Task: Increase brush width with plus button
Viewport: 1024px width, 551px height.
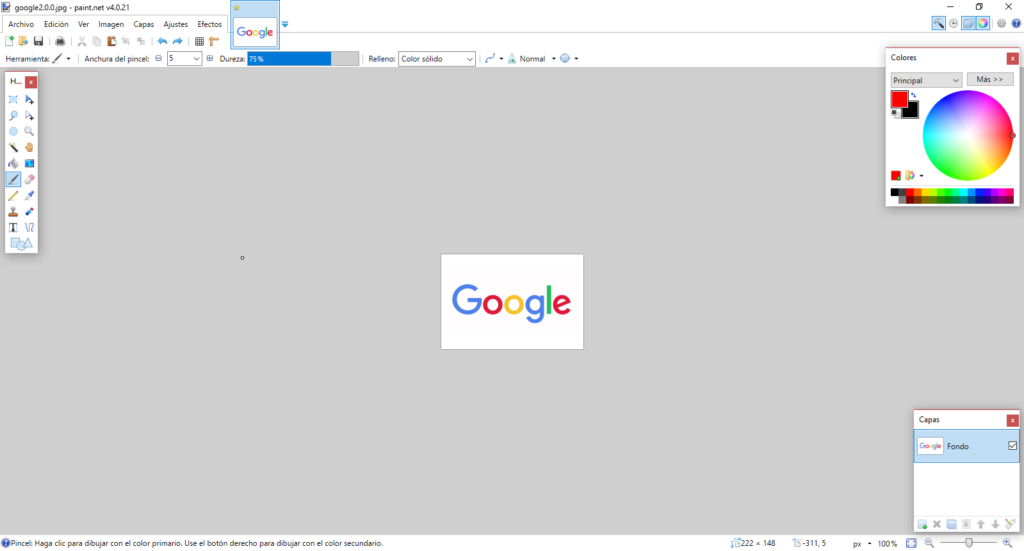Action: (210, 59)
